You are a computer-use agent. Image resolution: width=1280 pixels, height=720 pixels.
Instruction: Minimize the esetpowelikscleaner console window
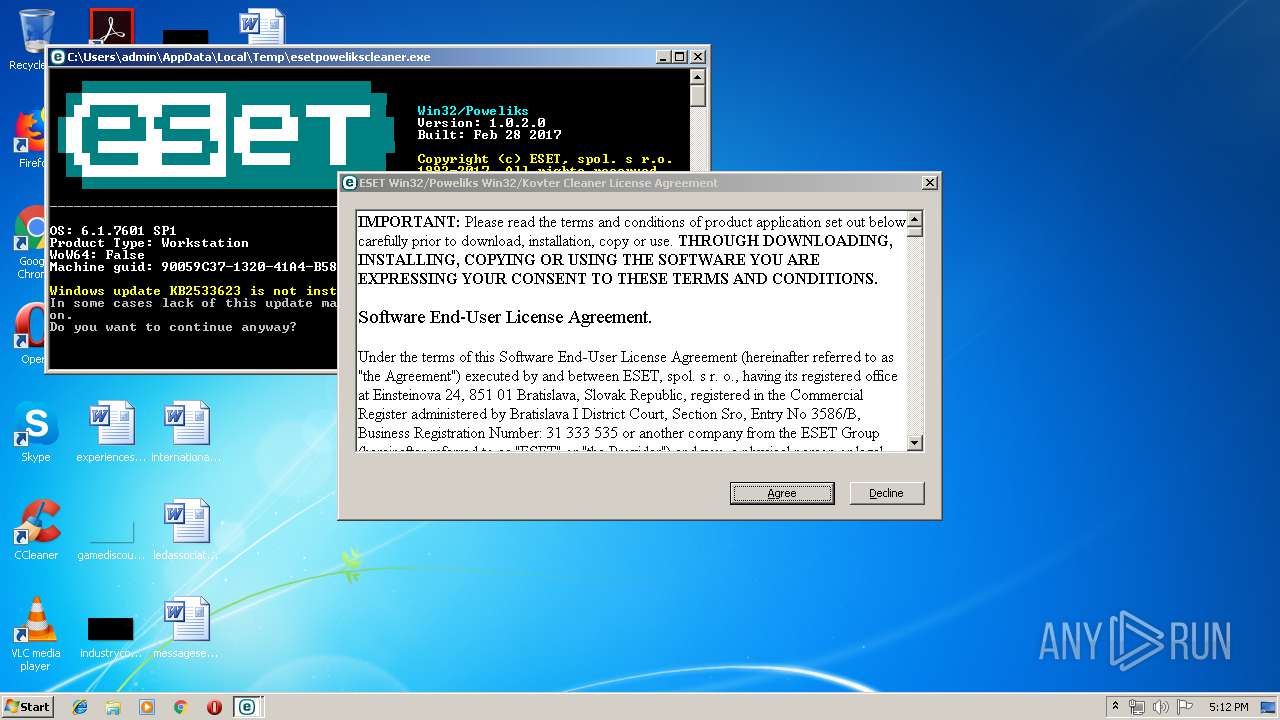click(662, 57)
